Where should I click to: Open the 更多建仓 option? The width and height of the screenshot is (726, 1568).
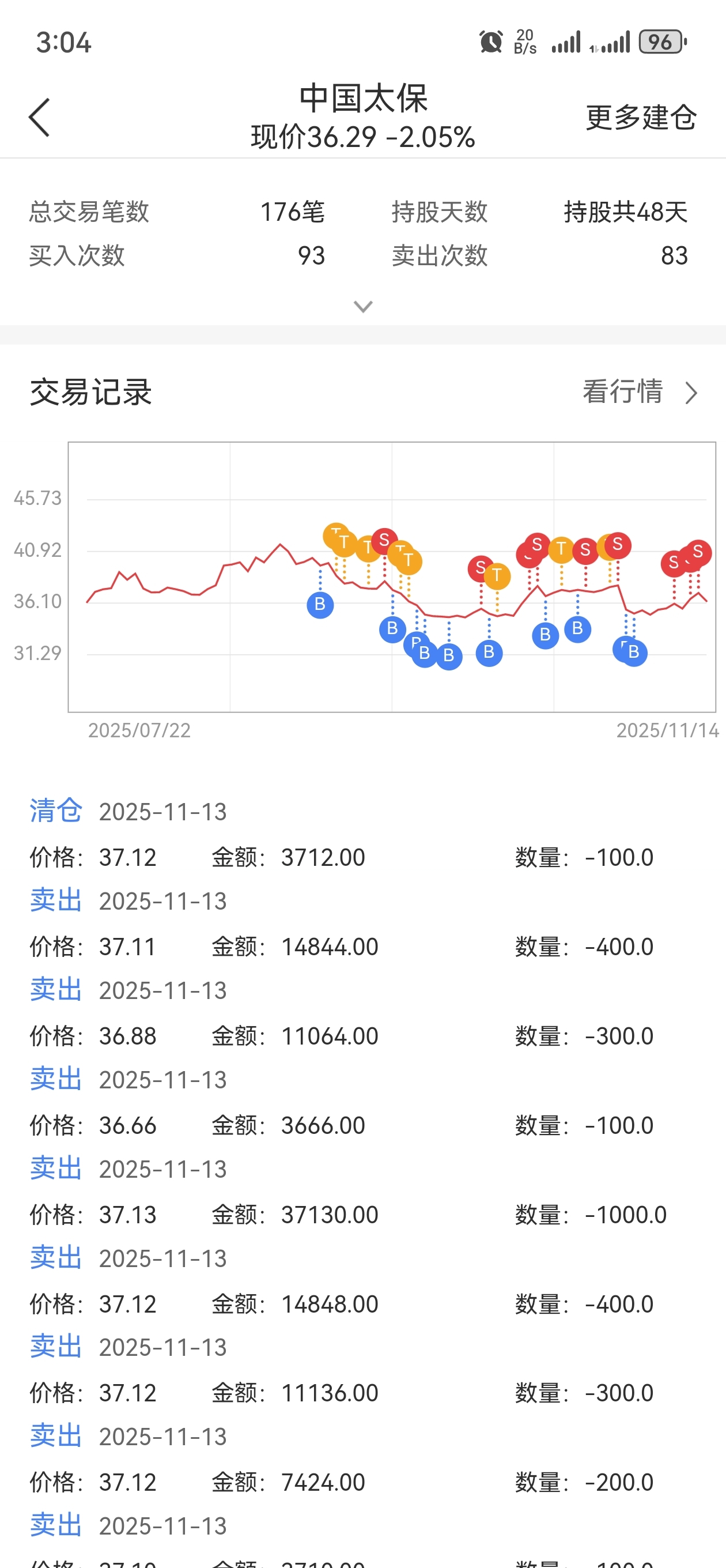641,118
